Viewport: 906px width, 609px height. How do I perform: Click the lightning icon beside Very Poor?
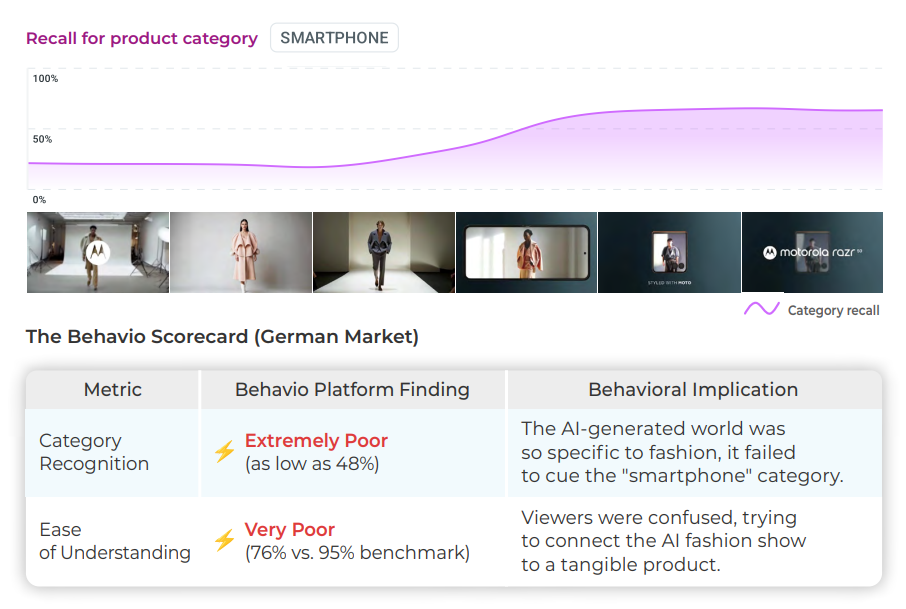[x=224, y=541]
